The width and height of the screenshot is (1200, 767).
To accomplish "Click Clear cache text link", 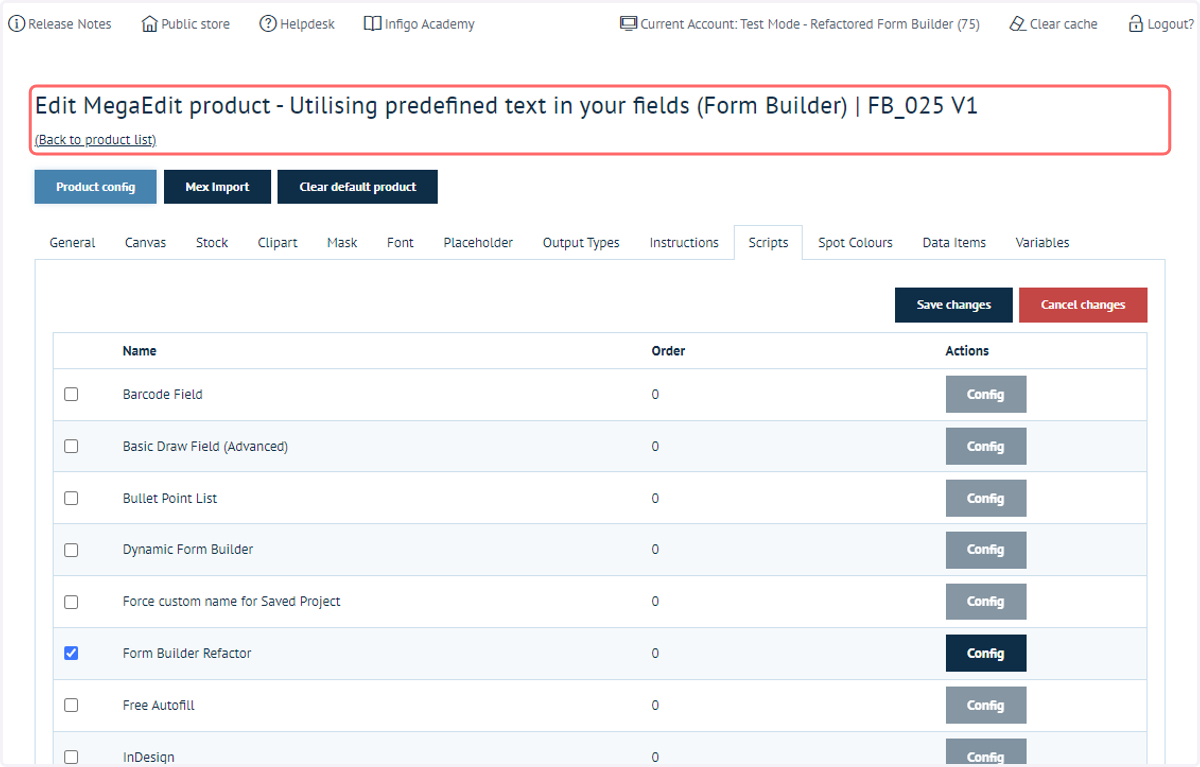I will click(1064, 24).
